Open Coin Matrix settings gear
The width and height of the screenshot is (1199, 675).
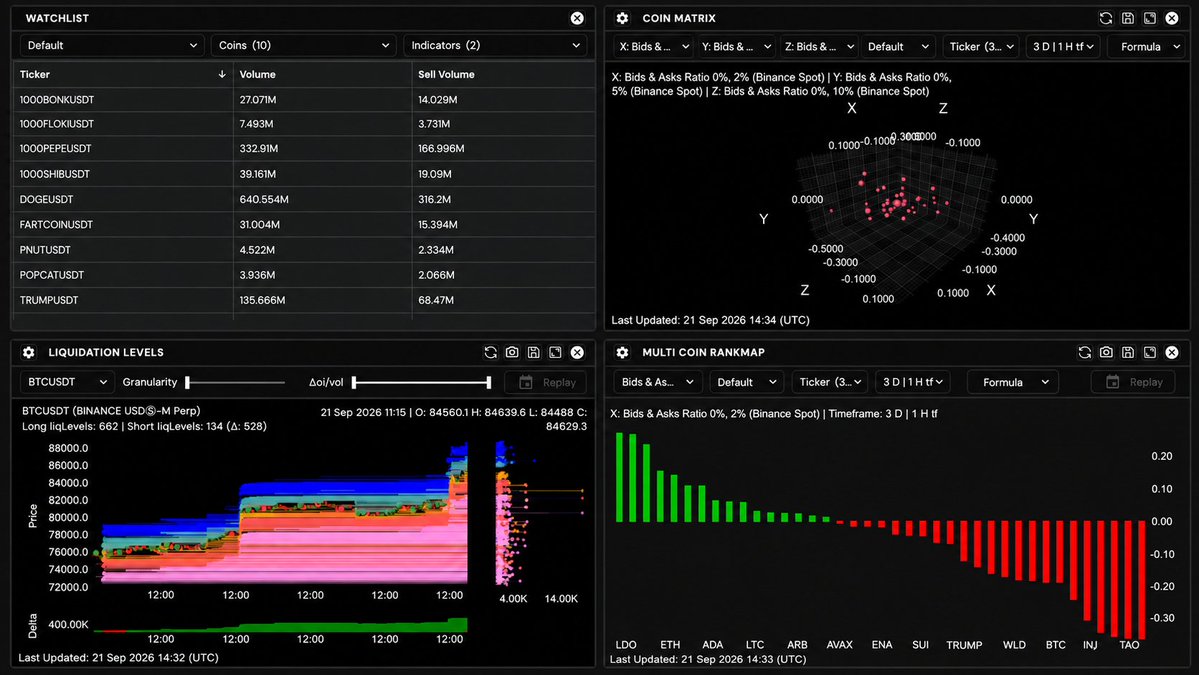(622, 18)
